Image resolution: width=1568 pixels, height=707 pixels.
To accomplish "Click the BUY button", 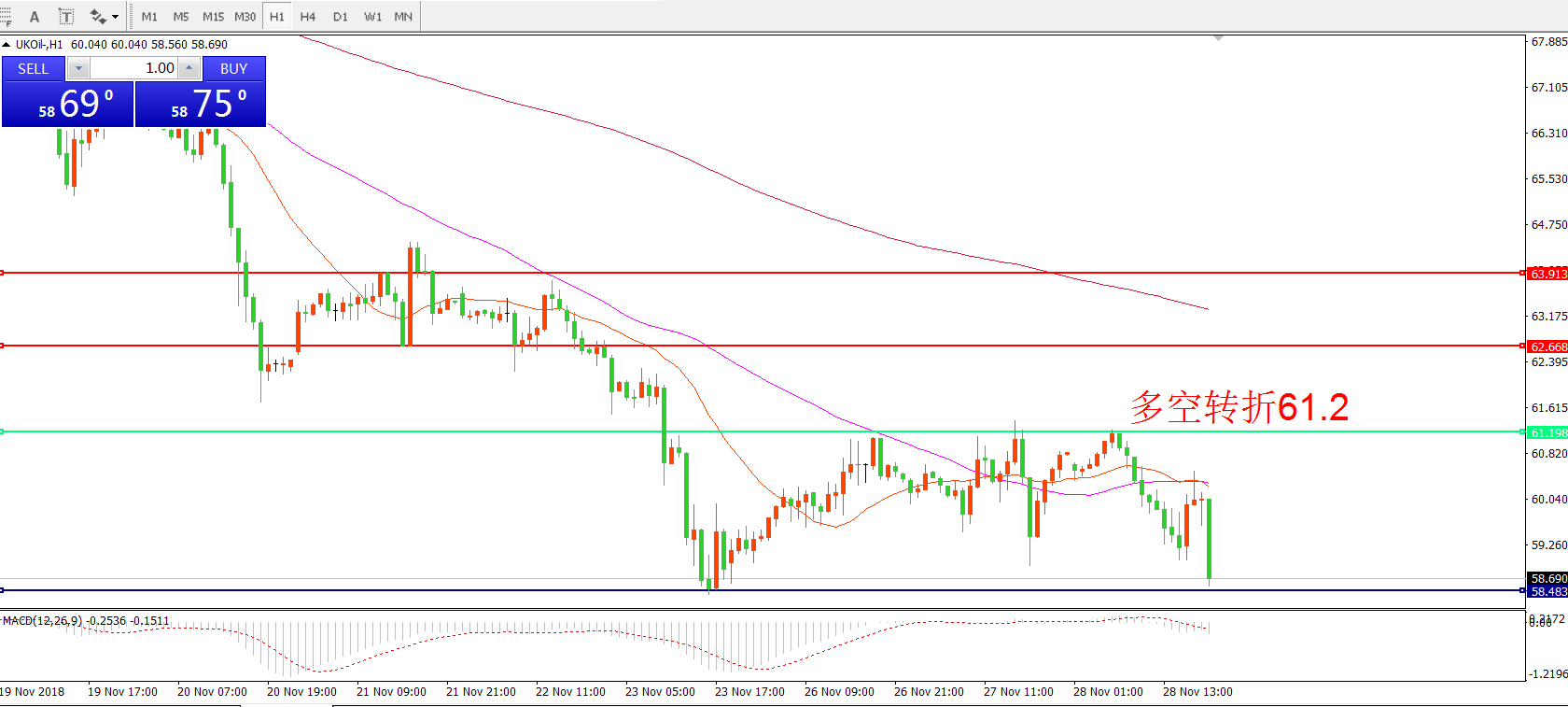I will point(234,68).
